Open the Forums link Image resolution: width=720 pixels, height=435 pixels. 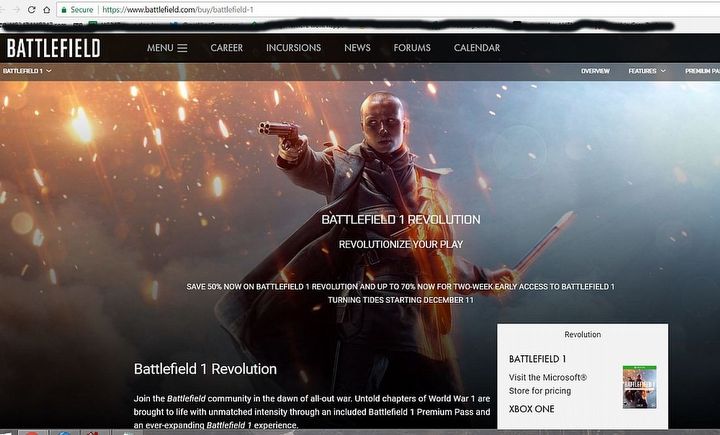[412, 48]
